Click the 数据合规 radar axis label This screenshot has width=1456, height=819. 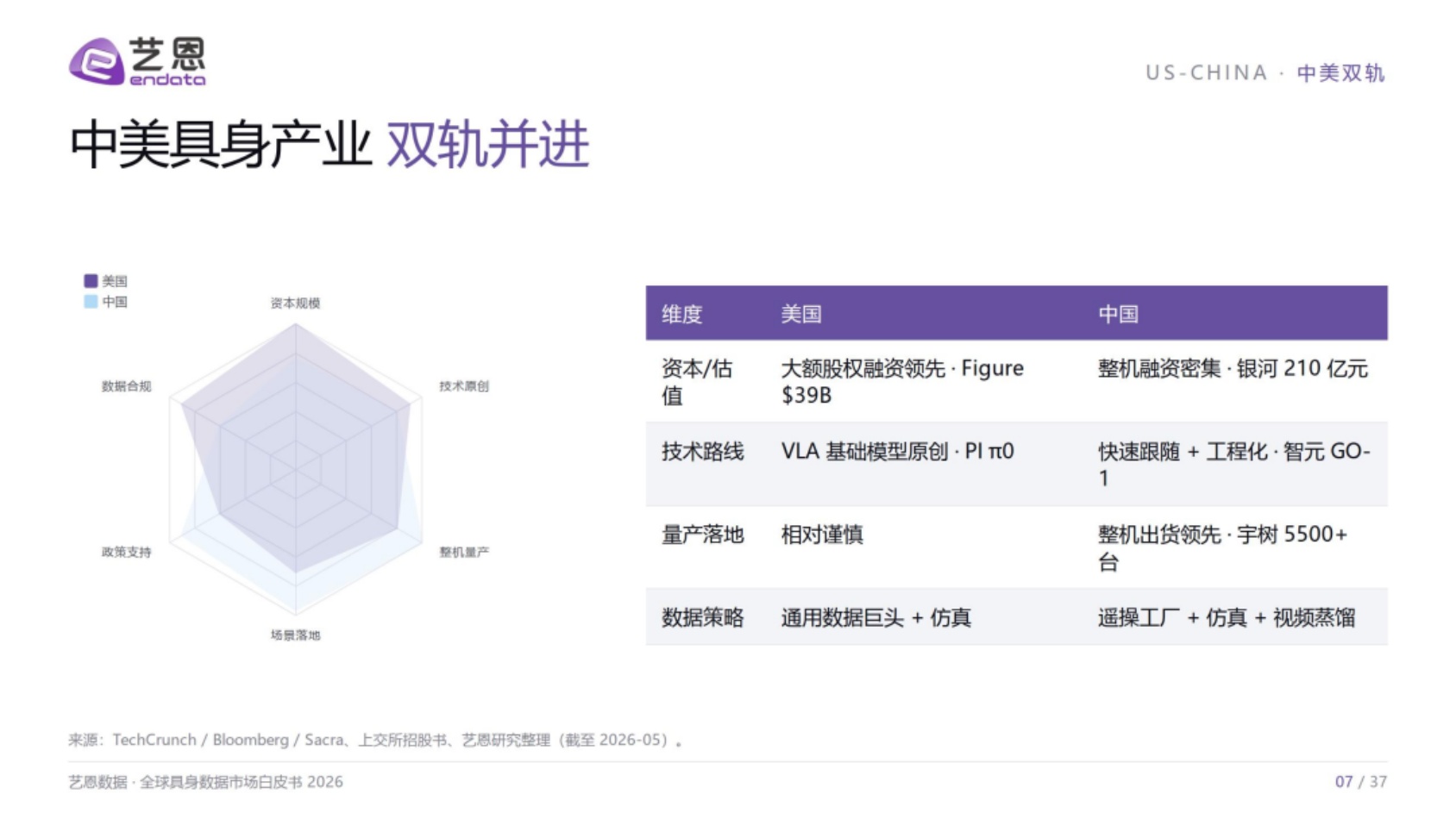point(127,386)
